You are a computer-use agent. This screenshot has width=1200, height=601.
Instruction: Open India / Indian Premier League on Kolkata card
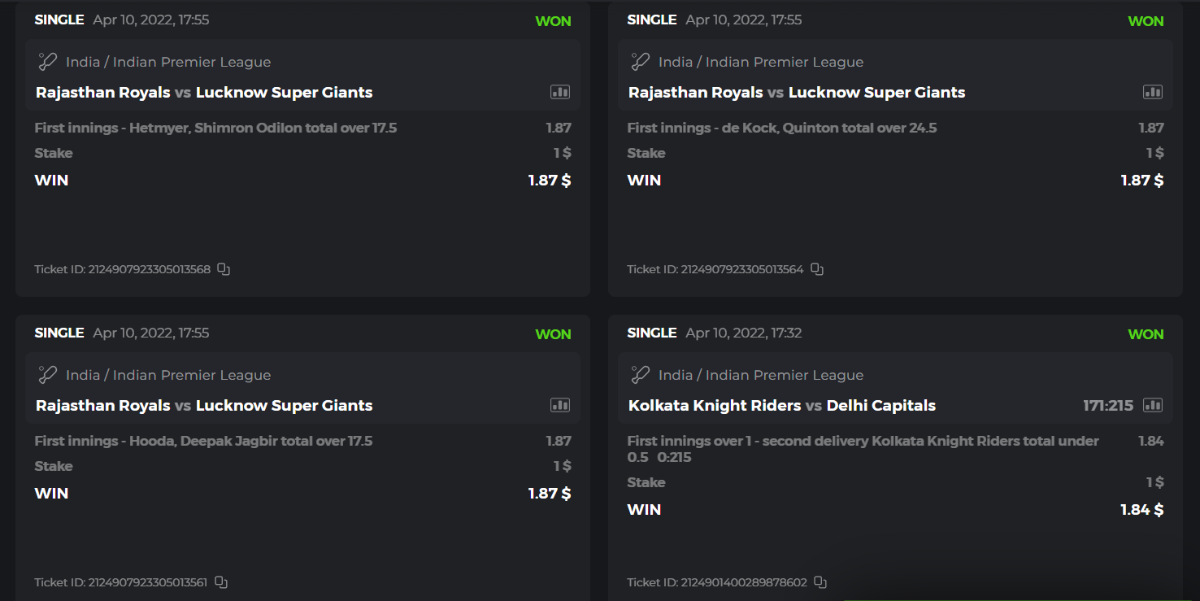(x=760, y=375)
